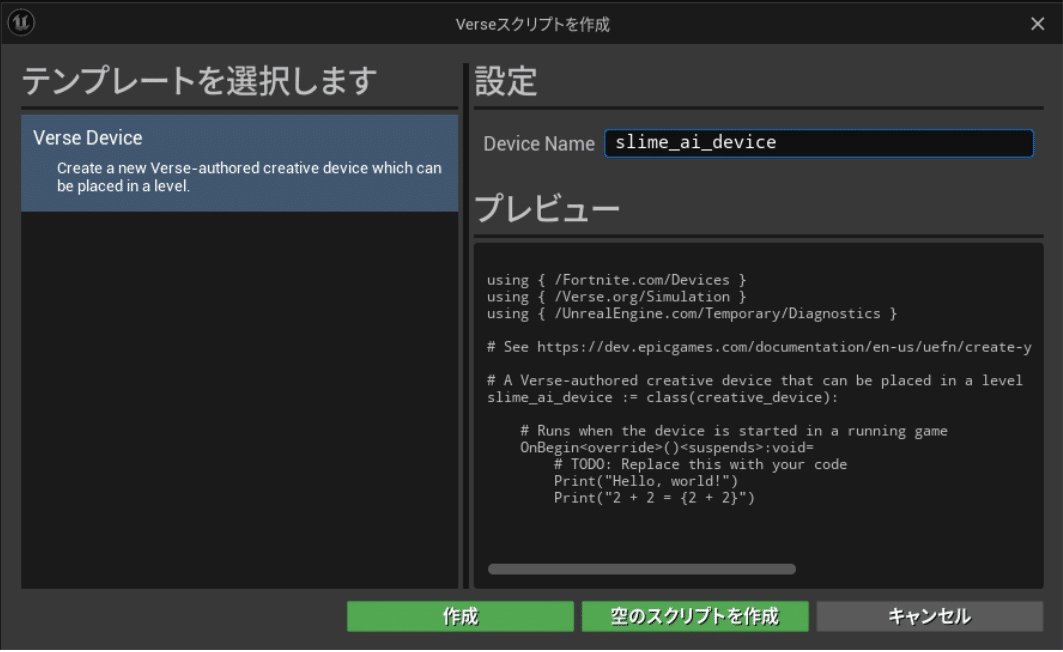Click the Verse Device template description text

[249, 177]
